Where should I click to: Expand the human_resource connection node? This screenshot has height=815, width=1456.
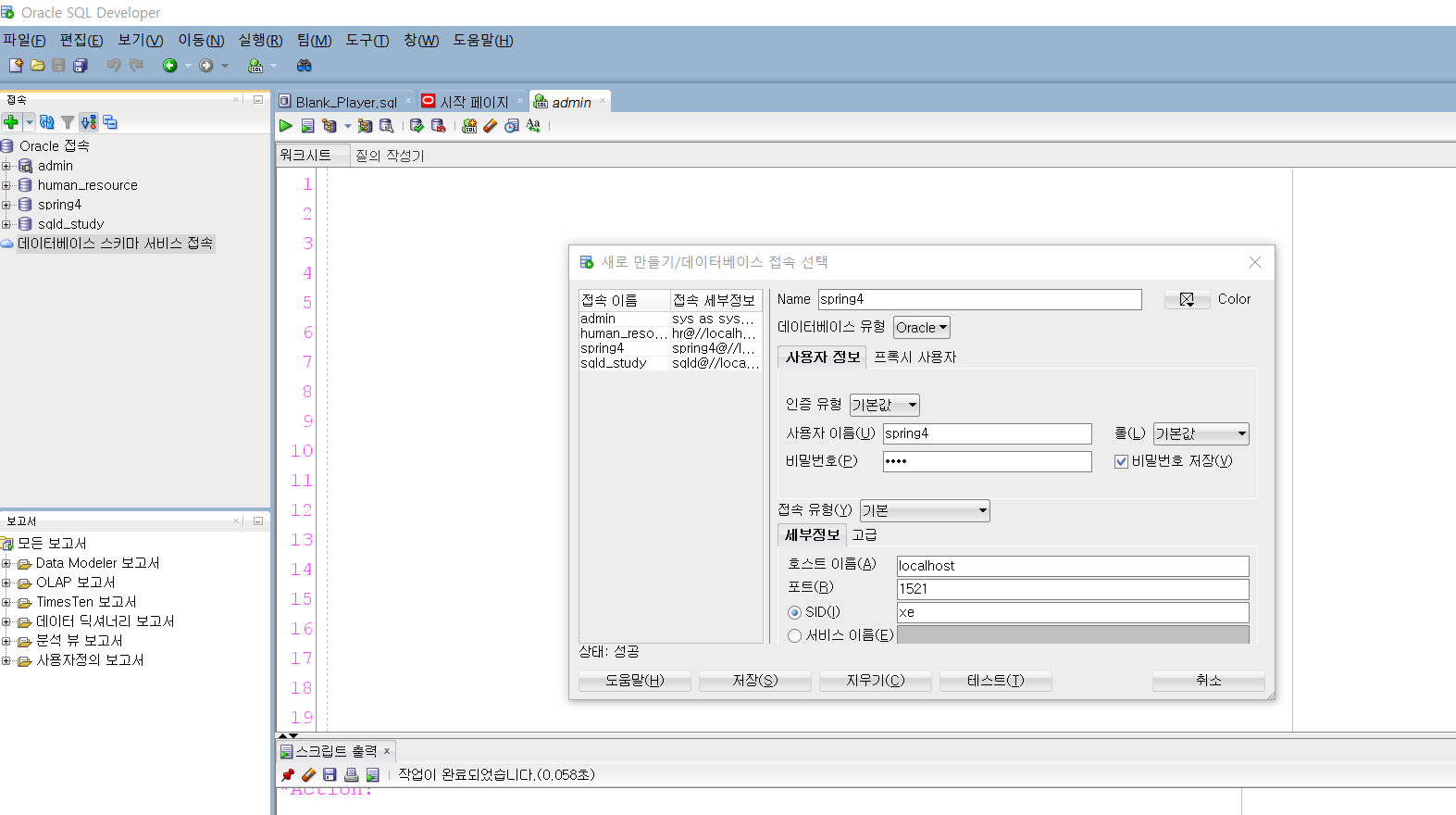[6, 185]
